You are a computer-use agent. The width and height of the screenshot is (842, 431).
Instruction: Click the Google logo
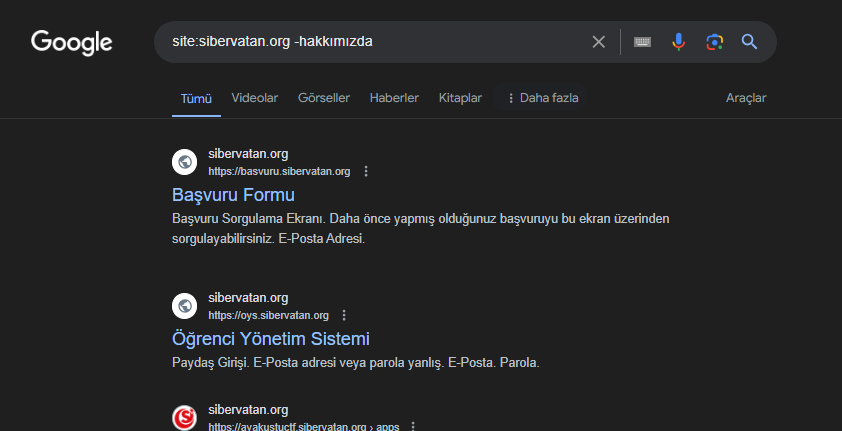coord(71,42)
